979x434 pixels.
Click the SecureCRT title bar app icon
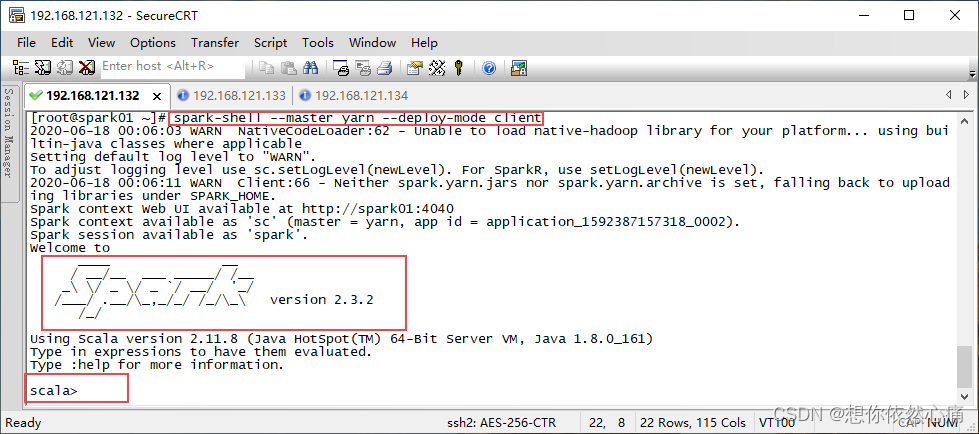click(x=16, y=15)
